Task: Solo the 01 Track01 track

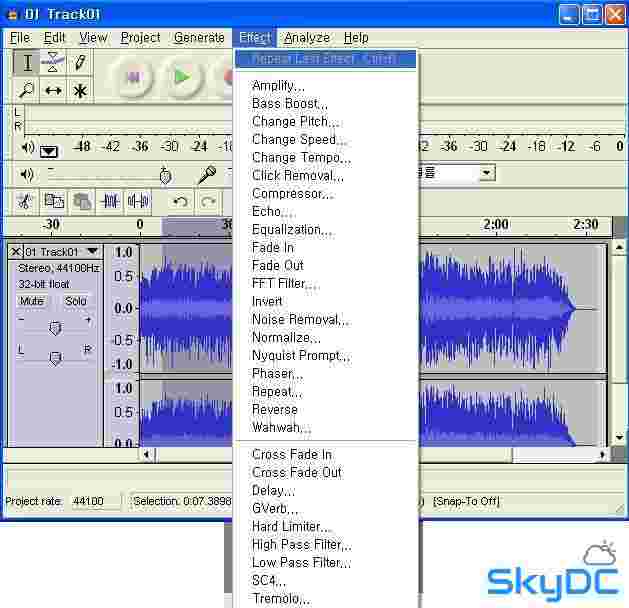Action: 75,301
